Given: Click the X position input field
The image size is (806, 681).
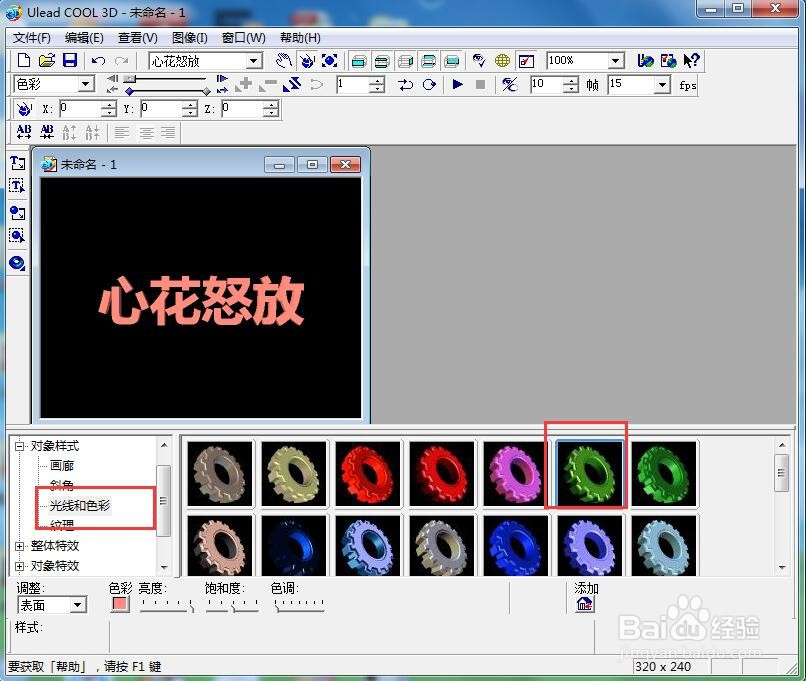Looking at the screenshot, I should click(80, 108).
